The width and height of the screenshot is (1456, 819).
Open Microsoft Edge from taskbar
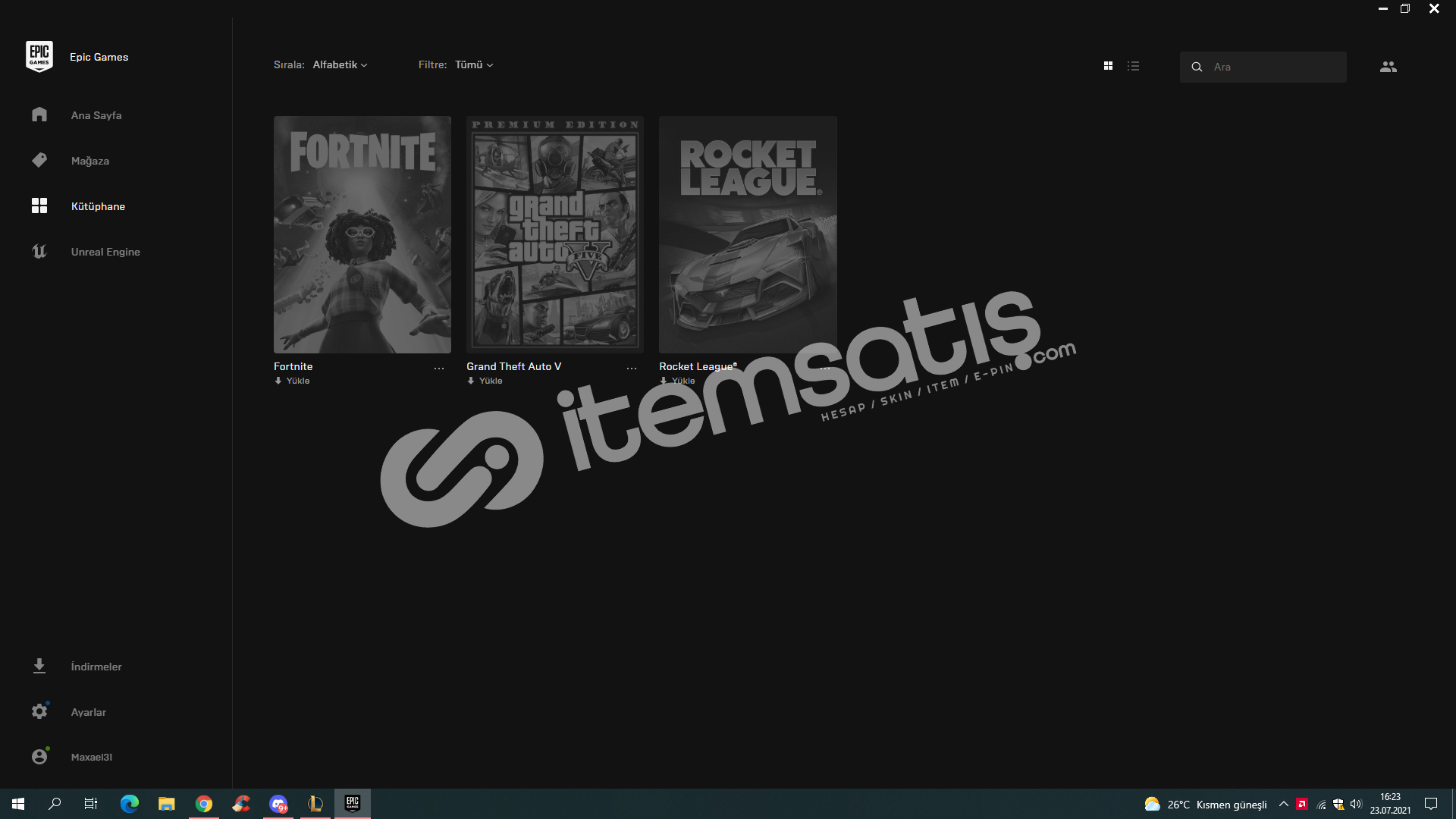[130, 804]
